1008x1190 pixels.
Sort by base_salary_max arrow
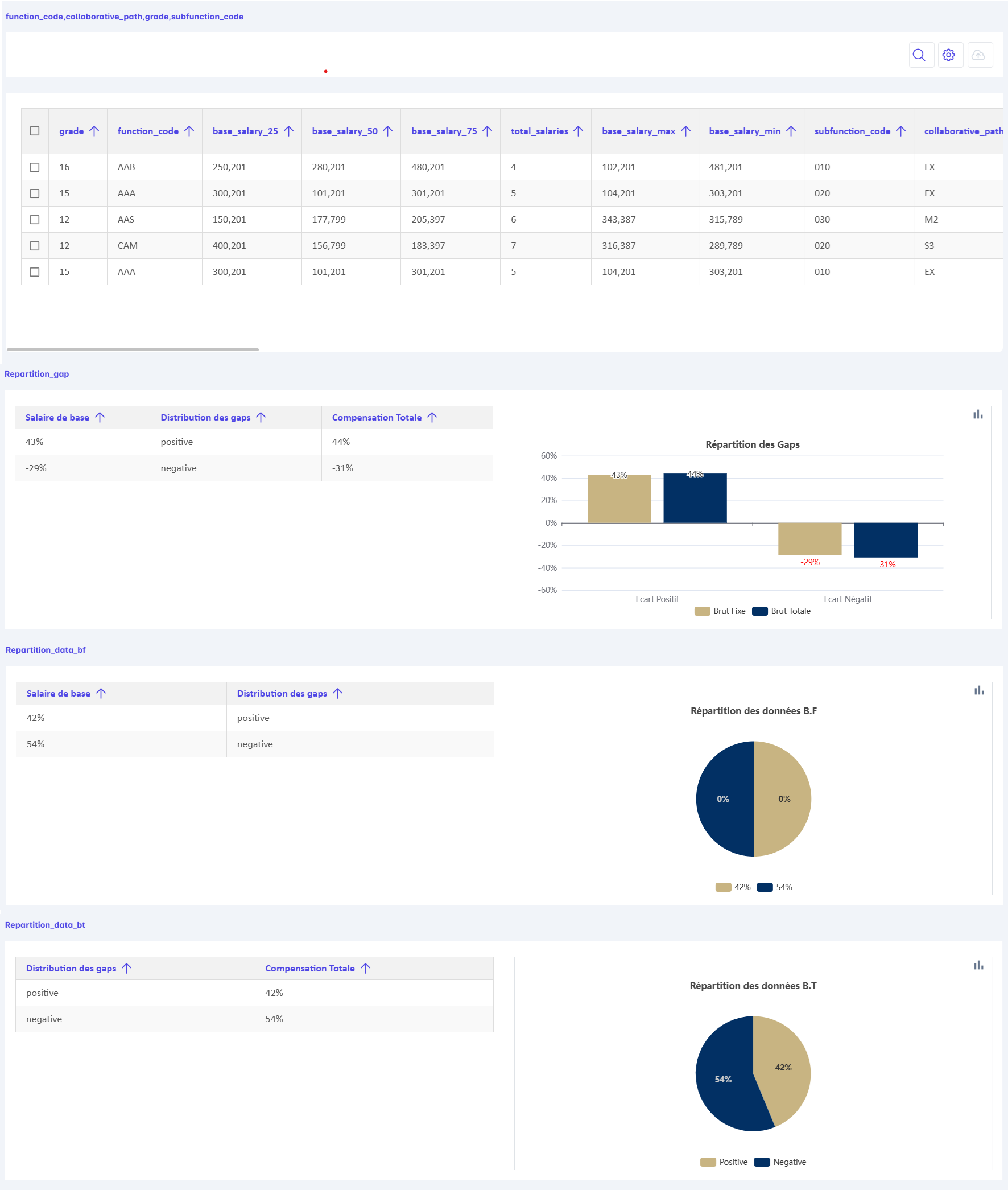click(x=685, y=131)
